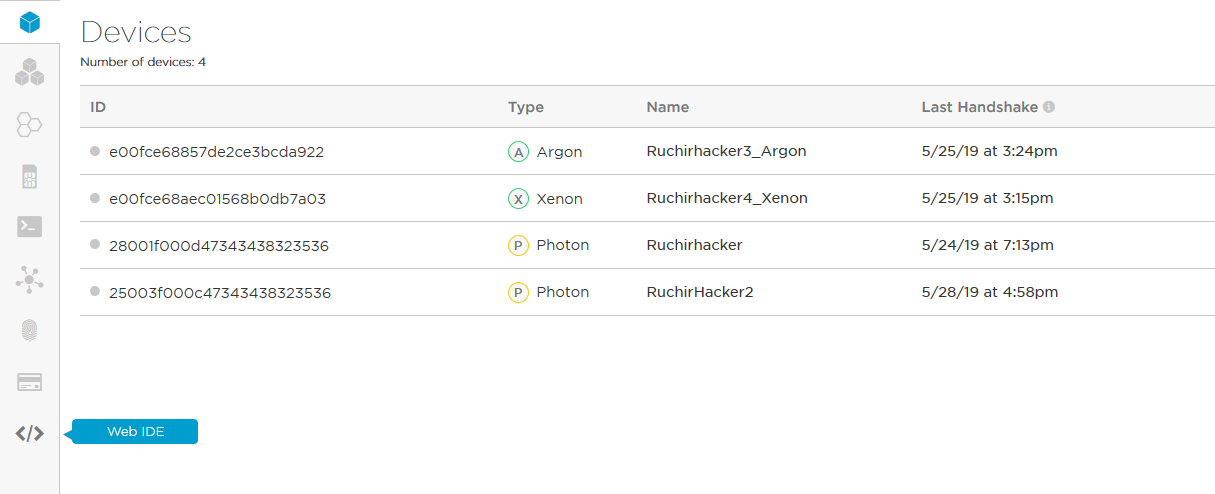Click the Web IDE tooltip label
Screen dimensions: 1215x494
[136, 432]
